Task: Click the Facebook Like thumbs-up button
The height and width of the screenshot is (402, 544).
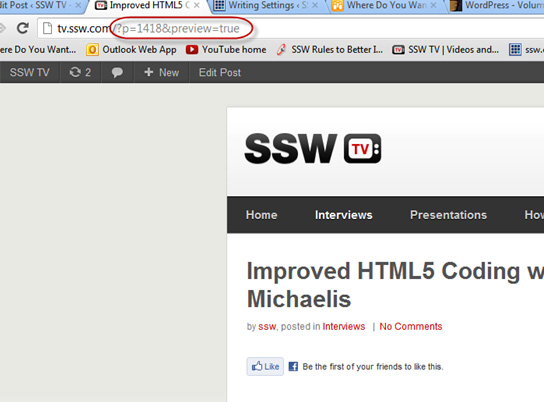Action: click(265, 366)
